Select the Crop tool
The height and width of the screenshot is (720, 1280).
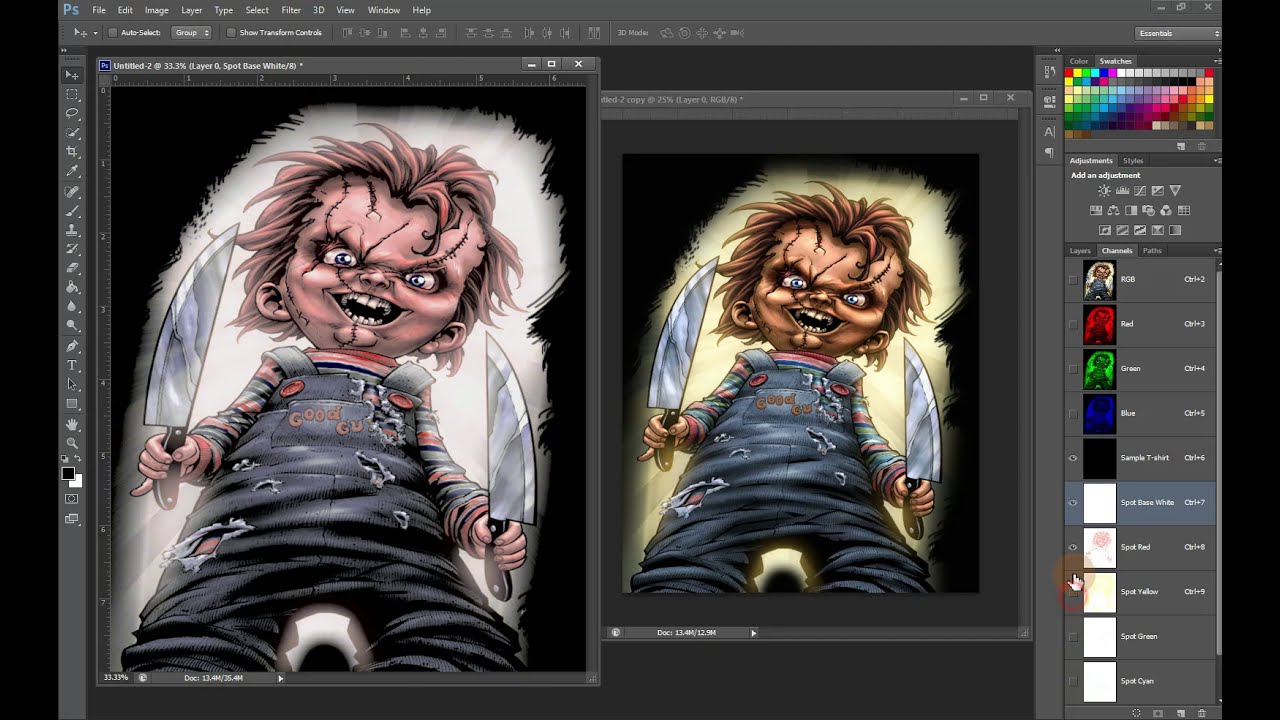pyautogui.click(x=72, y=151)
